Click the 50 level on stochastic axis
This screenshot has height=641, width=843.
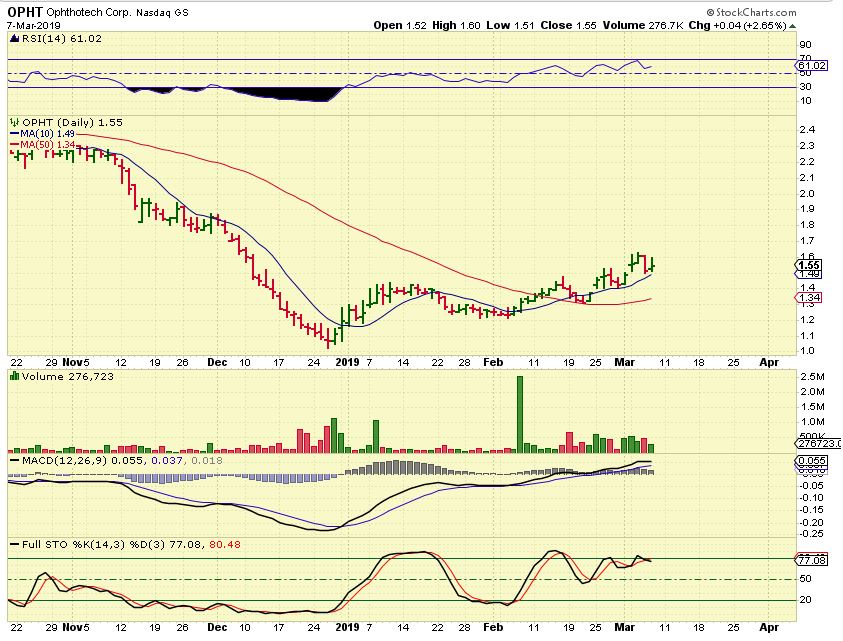point(805,579)
